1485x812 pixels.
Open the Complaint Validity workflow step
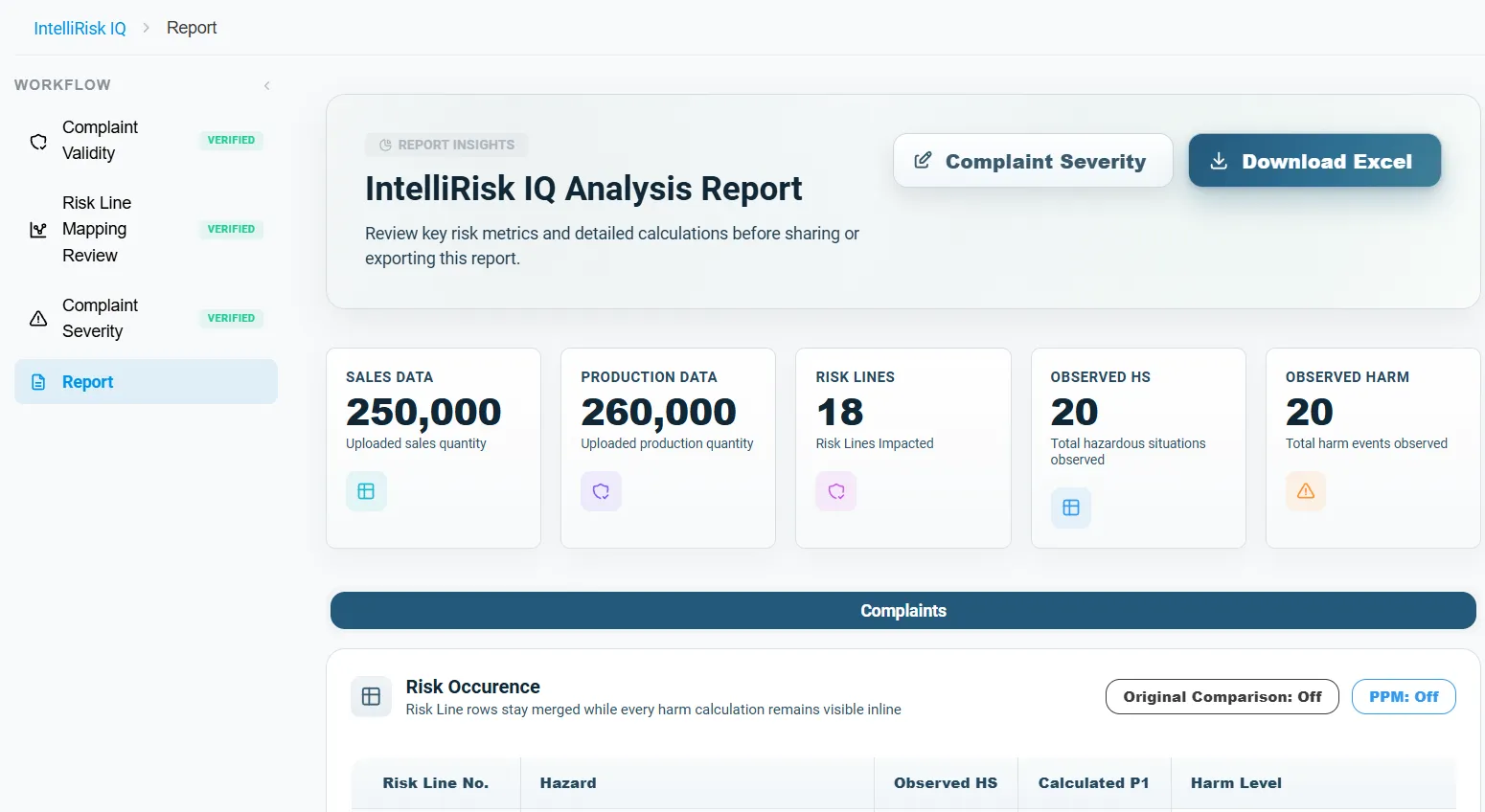(146, 141)
